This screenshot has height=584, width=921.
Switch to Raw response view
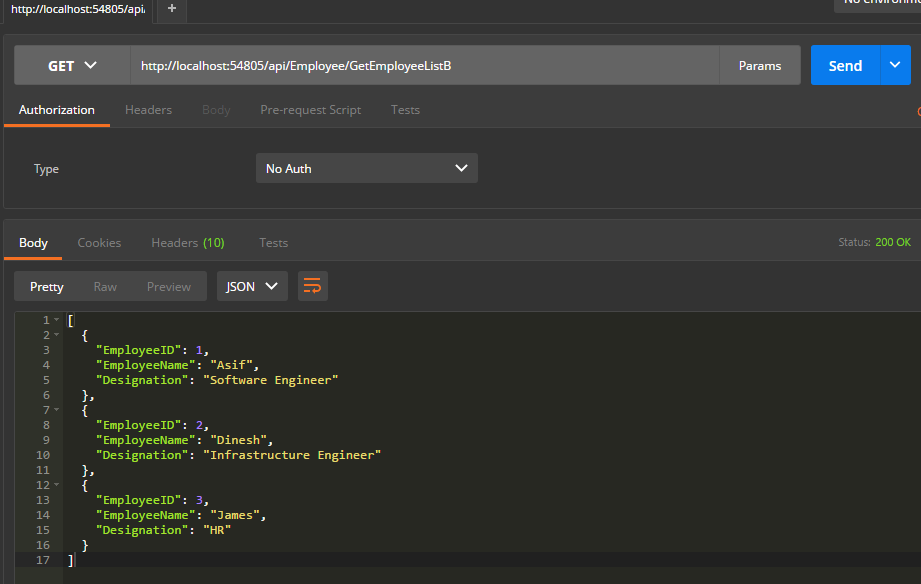[105, 286]
